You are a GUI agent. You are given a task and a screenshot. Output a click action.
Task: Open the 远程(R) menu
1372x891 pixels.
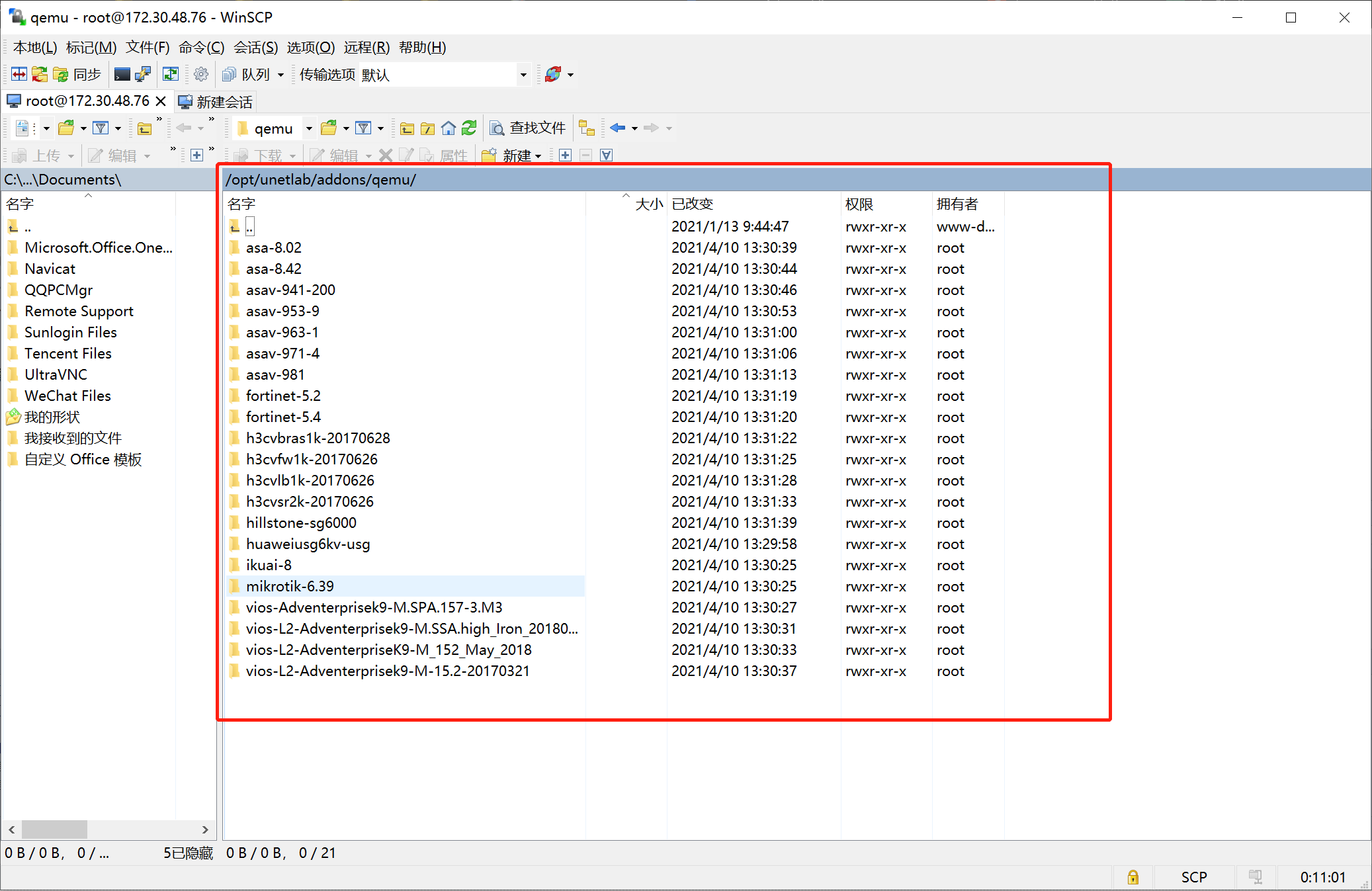click(366, 48)
